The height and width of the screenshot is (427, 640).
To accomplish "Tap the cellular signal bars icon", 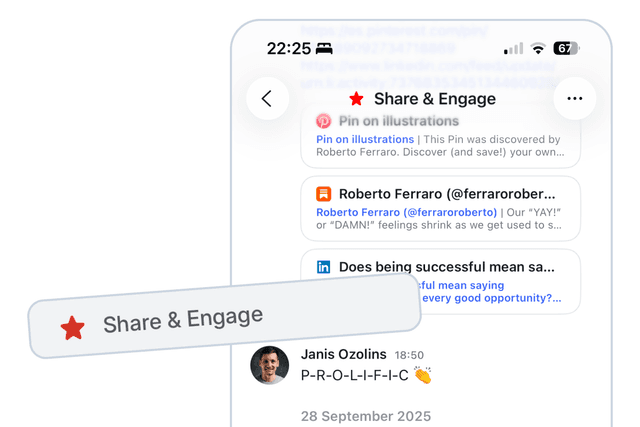I will (513, 49).
